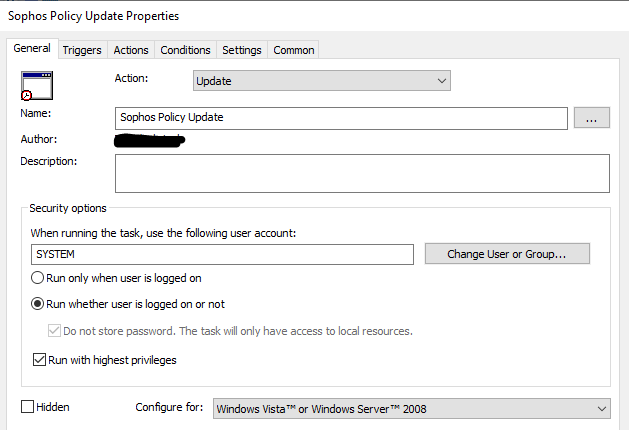Screen dimensions: 629x430
Task: Go to the Common tab
Action: [x=294, y=50]
